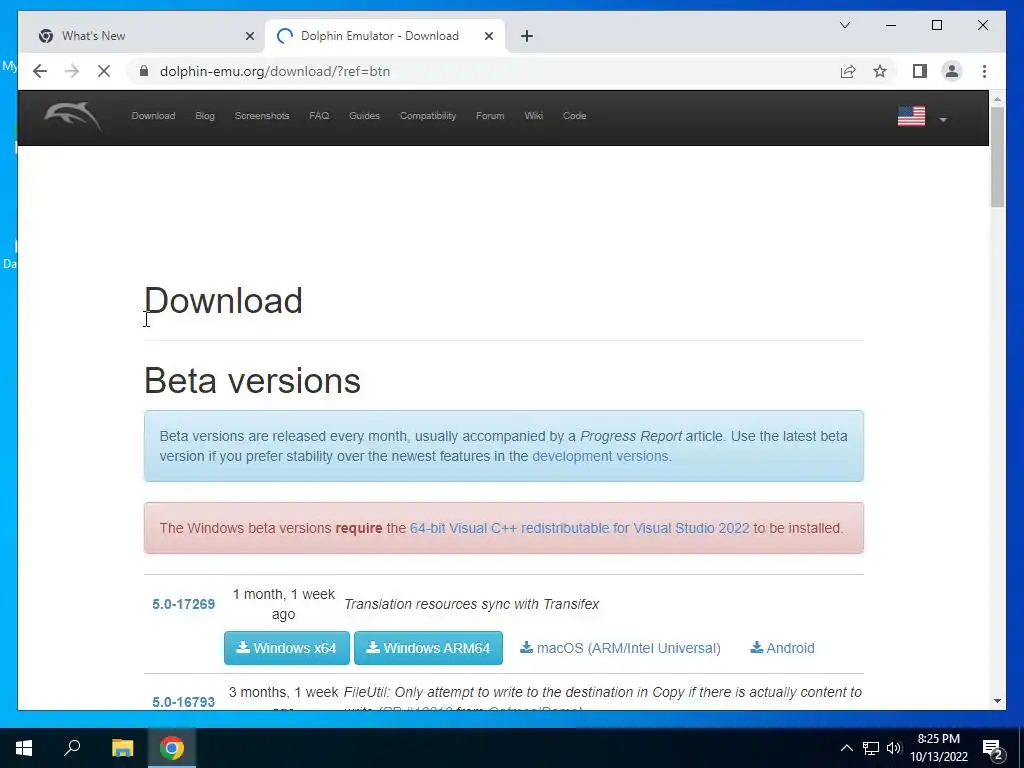The height and width of the screenshot is (768, 1024).
Task: Click the Beta versions heading
Action: tap(252, 381)
